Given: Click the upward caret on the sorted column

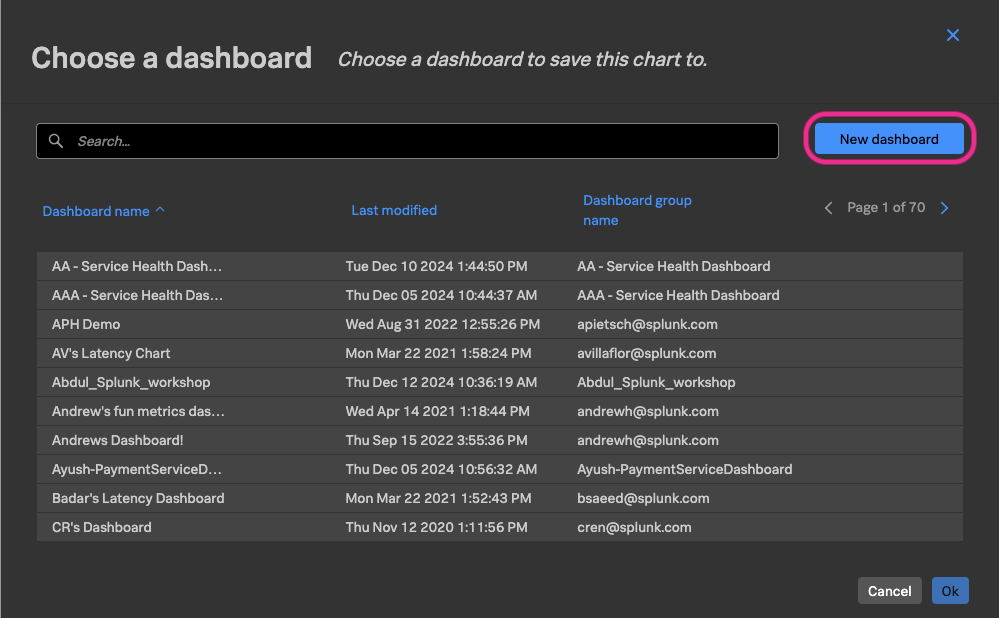Looking at the screenshot, I should [x=160, y=208].
